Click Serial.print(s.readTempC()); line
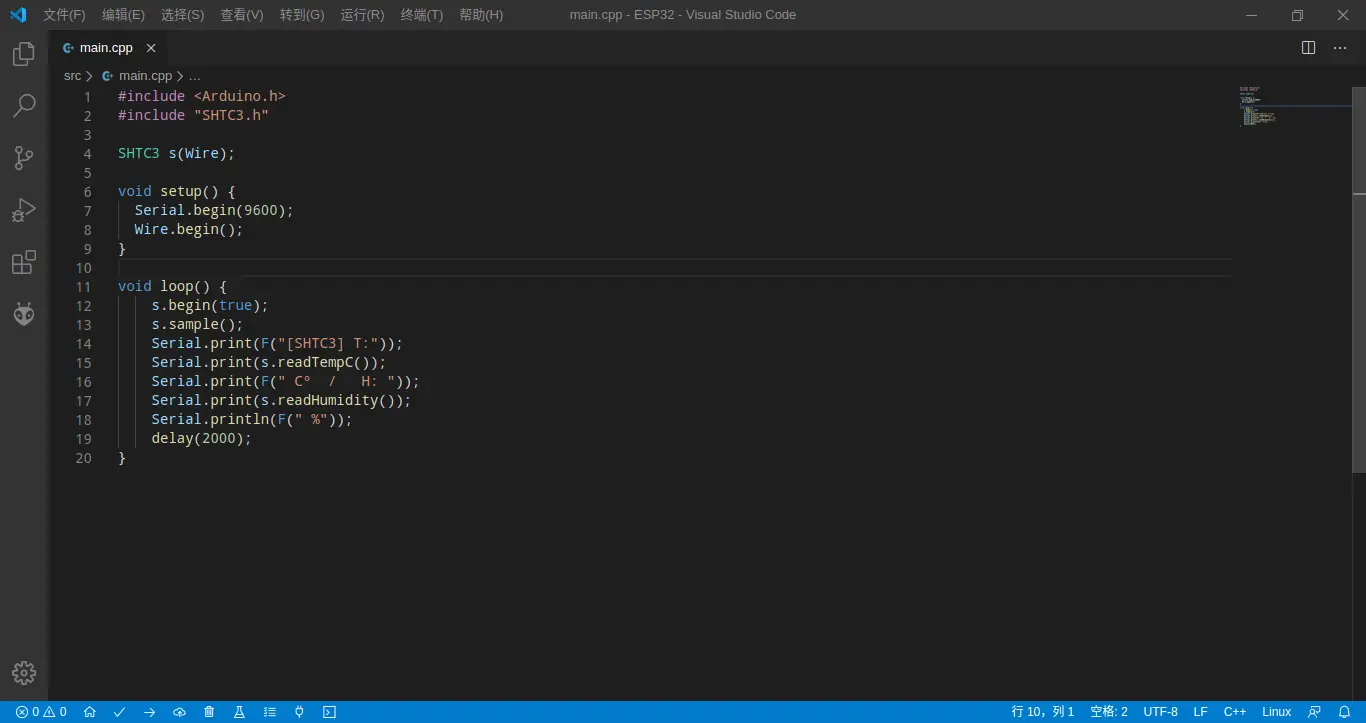This screenshot has width=1366, height=723. (269, 362)
